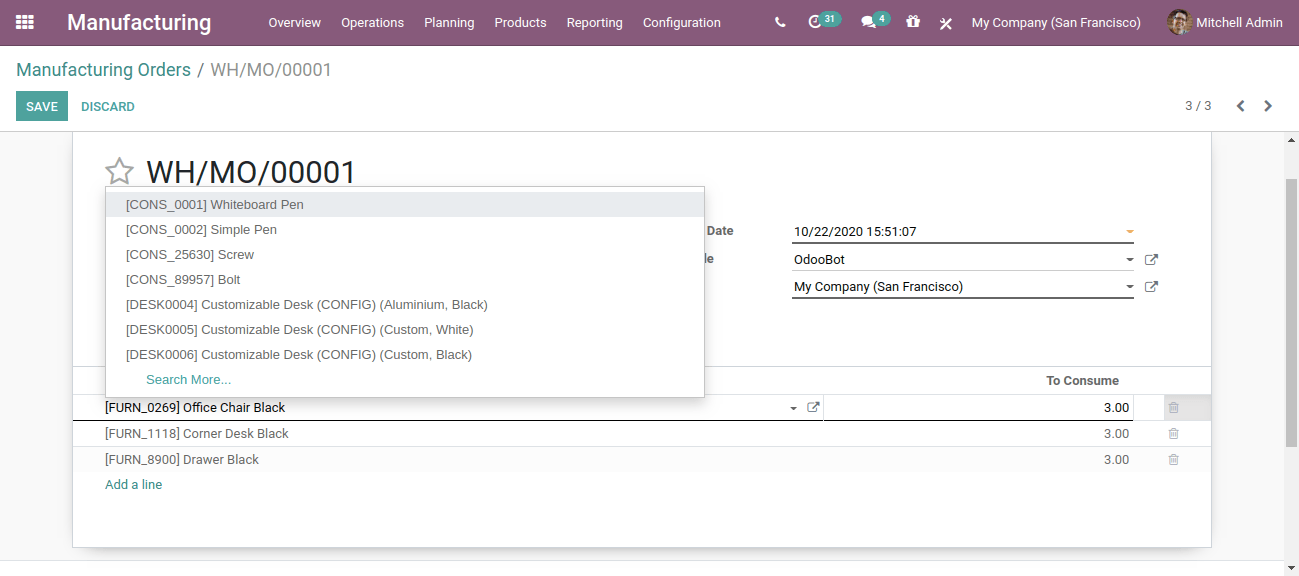1299x576 pixels.
Task: Open the Configuration menu
Action: (x=682, y=22)
